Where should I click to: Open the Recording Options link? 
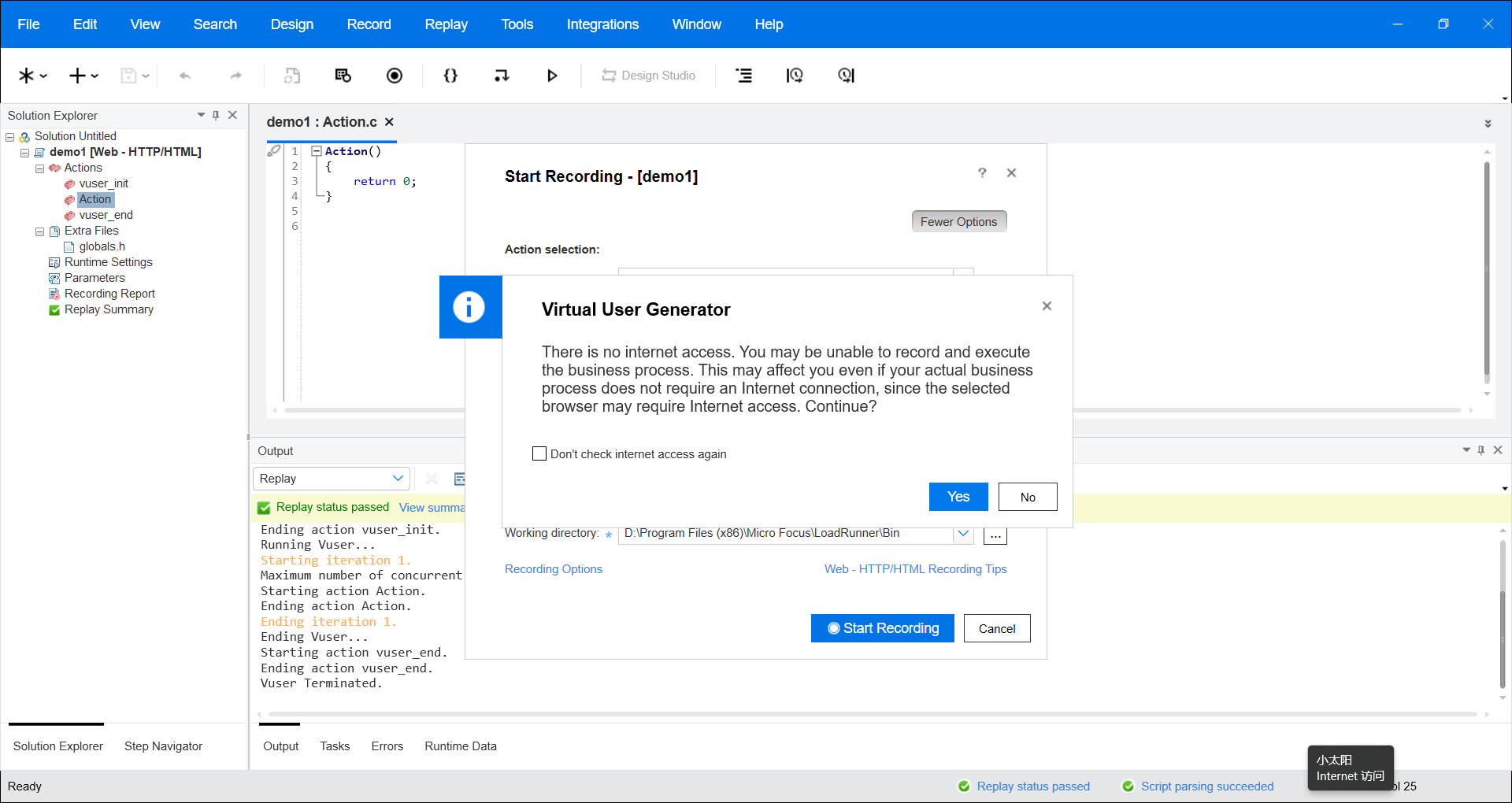click(554, 569)
